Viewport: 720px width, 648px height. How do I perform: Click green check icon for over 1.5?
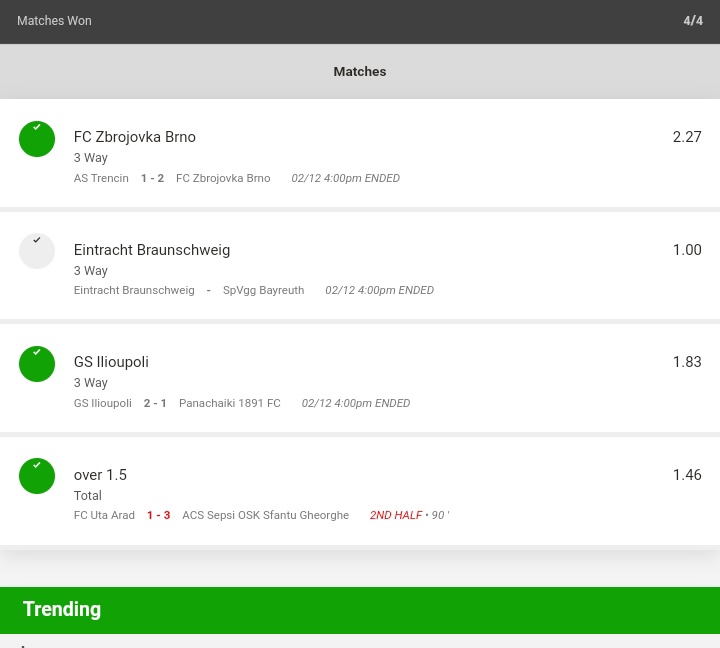click(x=37, y=476)
